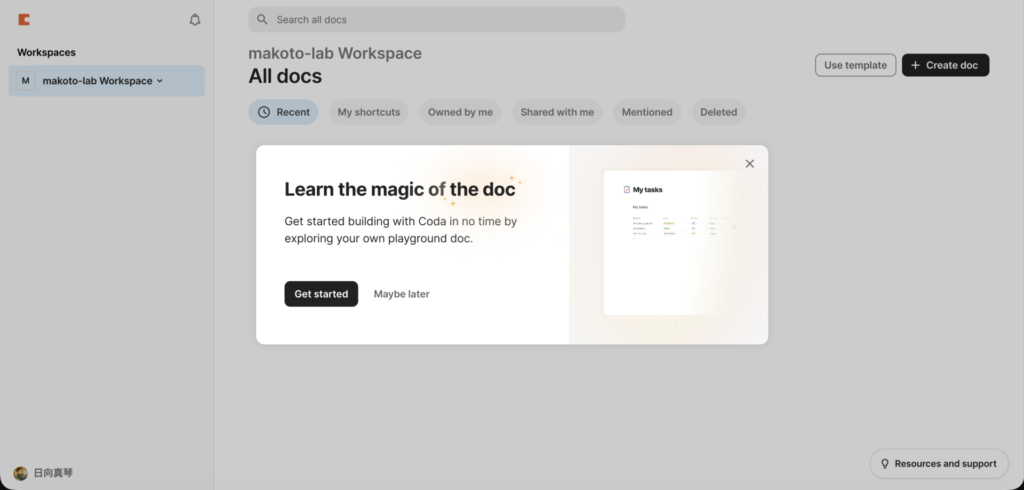
Task: Select the My shortcuts filter tab
Action: click(368, 112)
